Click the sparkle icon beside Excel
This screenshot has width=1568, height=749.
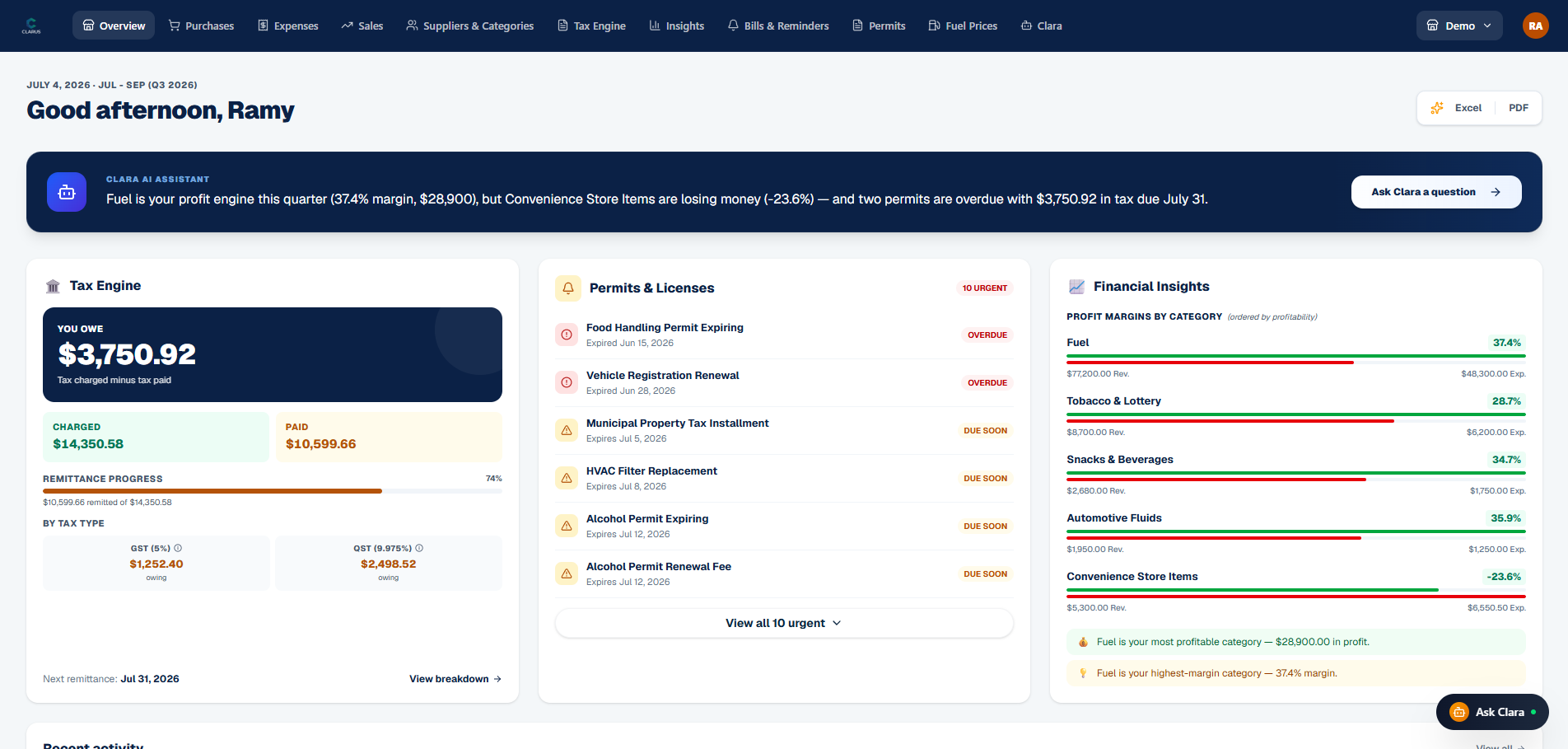coord(1437,108)
